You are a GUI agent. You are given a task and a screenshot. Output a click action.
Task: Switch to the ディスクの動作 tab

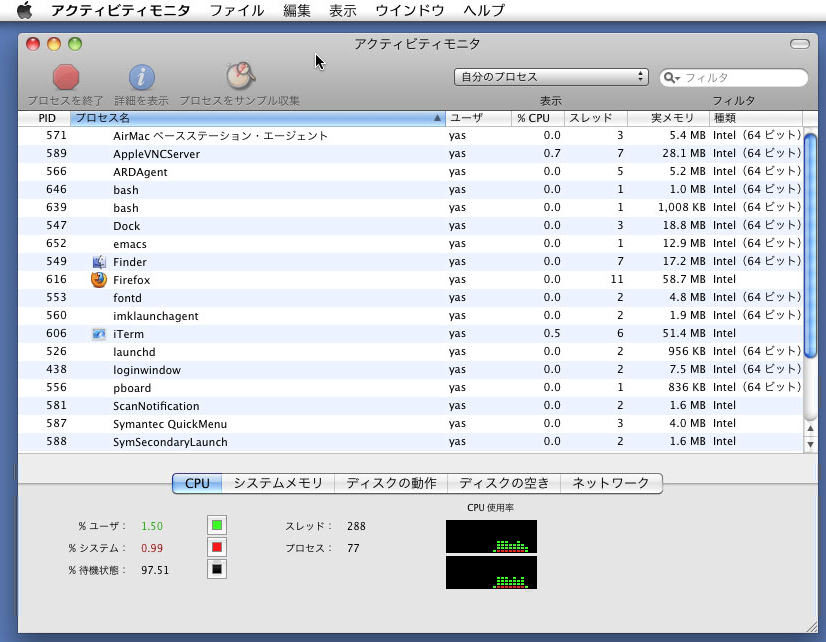click(391, 483)
